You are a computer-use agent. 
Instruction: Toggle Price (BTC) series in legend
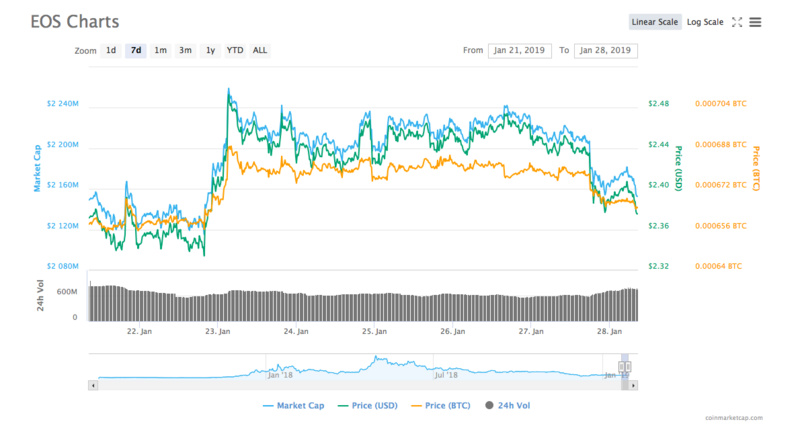tap(440, 406)
